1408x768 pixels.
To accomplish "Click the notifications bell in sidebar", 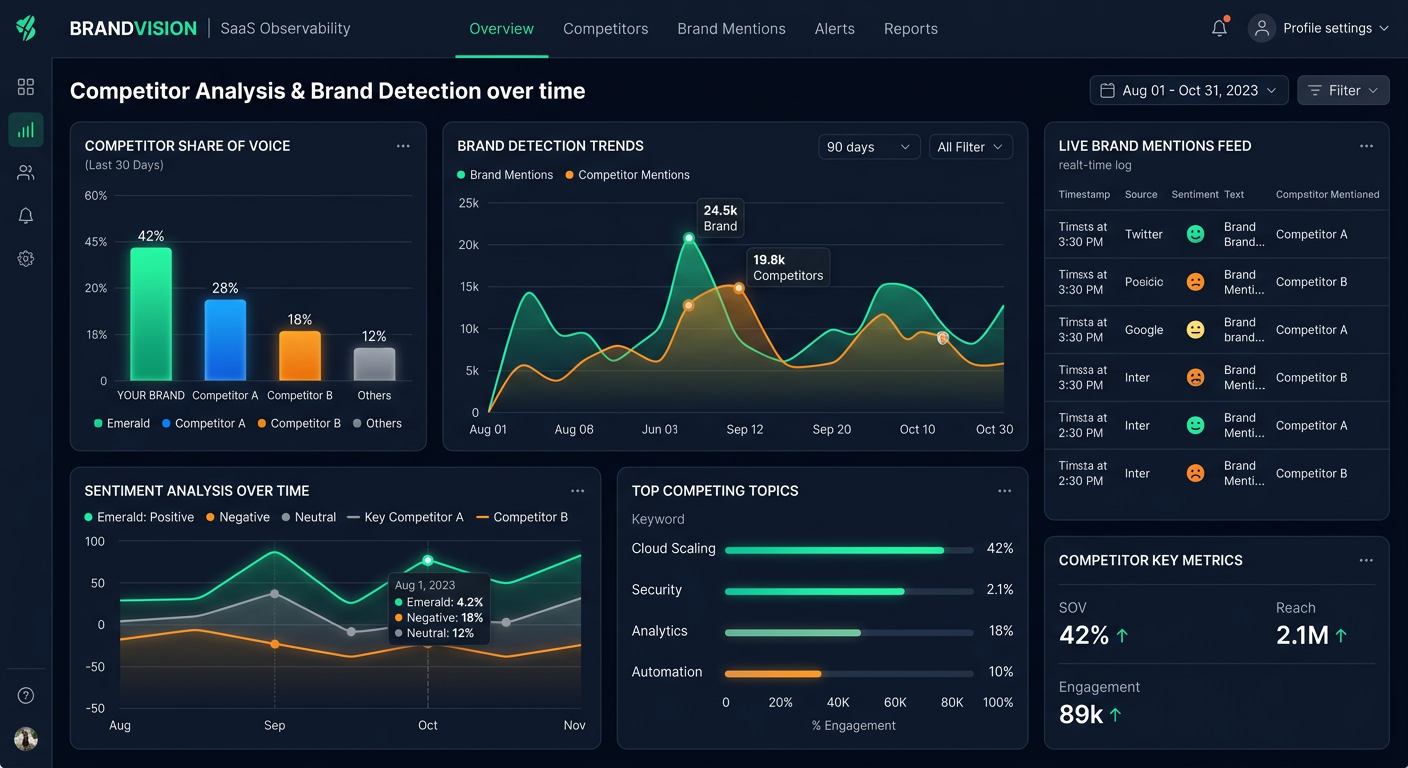I will (x=26, y=215).
